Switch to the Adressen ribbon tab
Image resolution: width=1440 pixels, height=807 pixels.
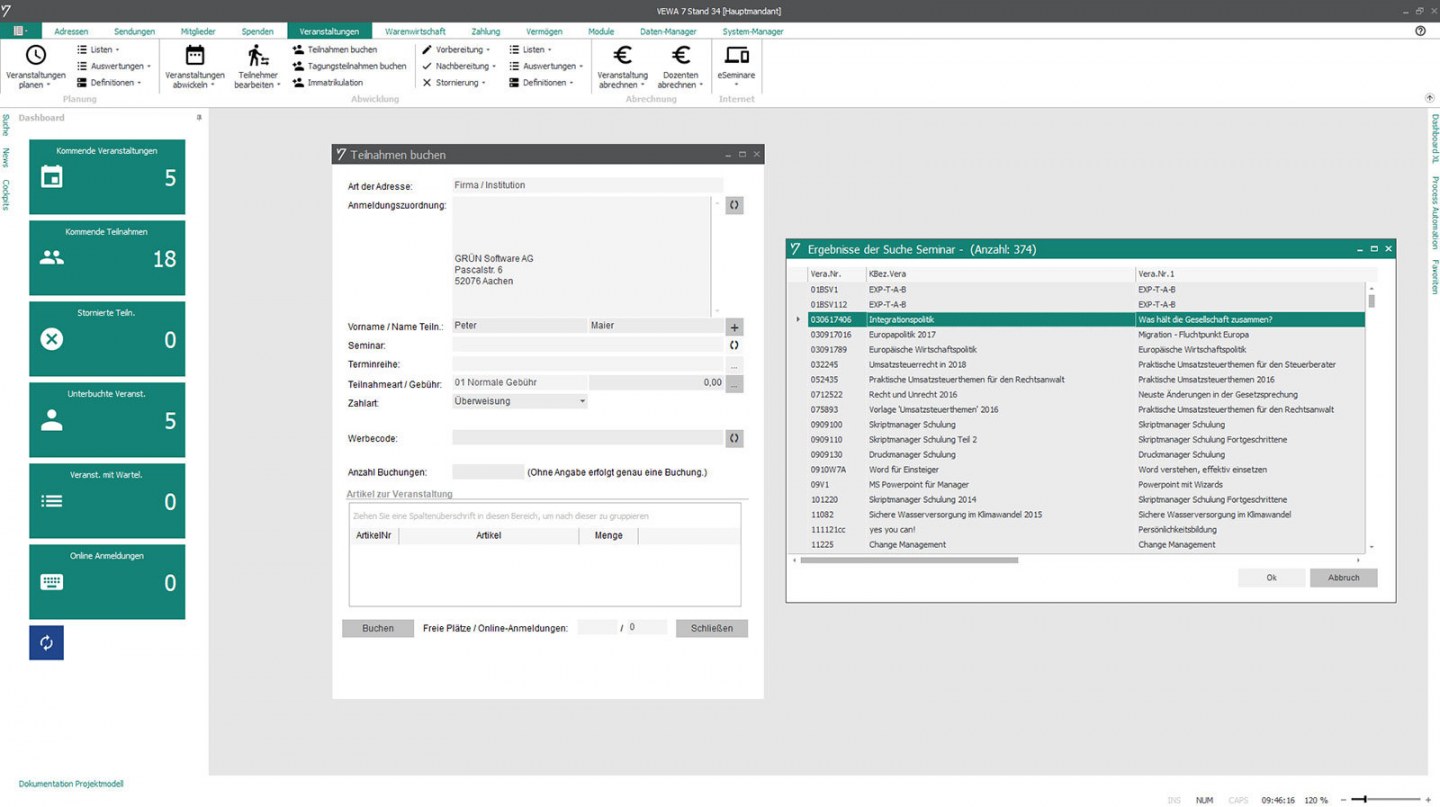[x=71, y=31]
